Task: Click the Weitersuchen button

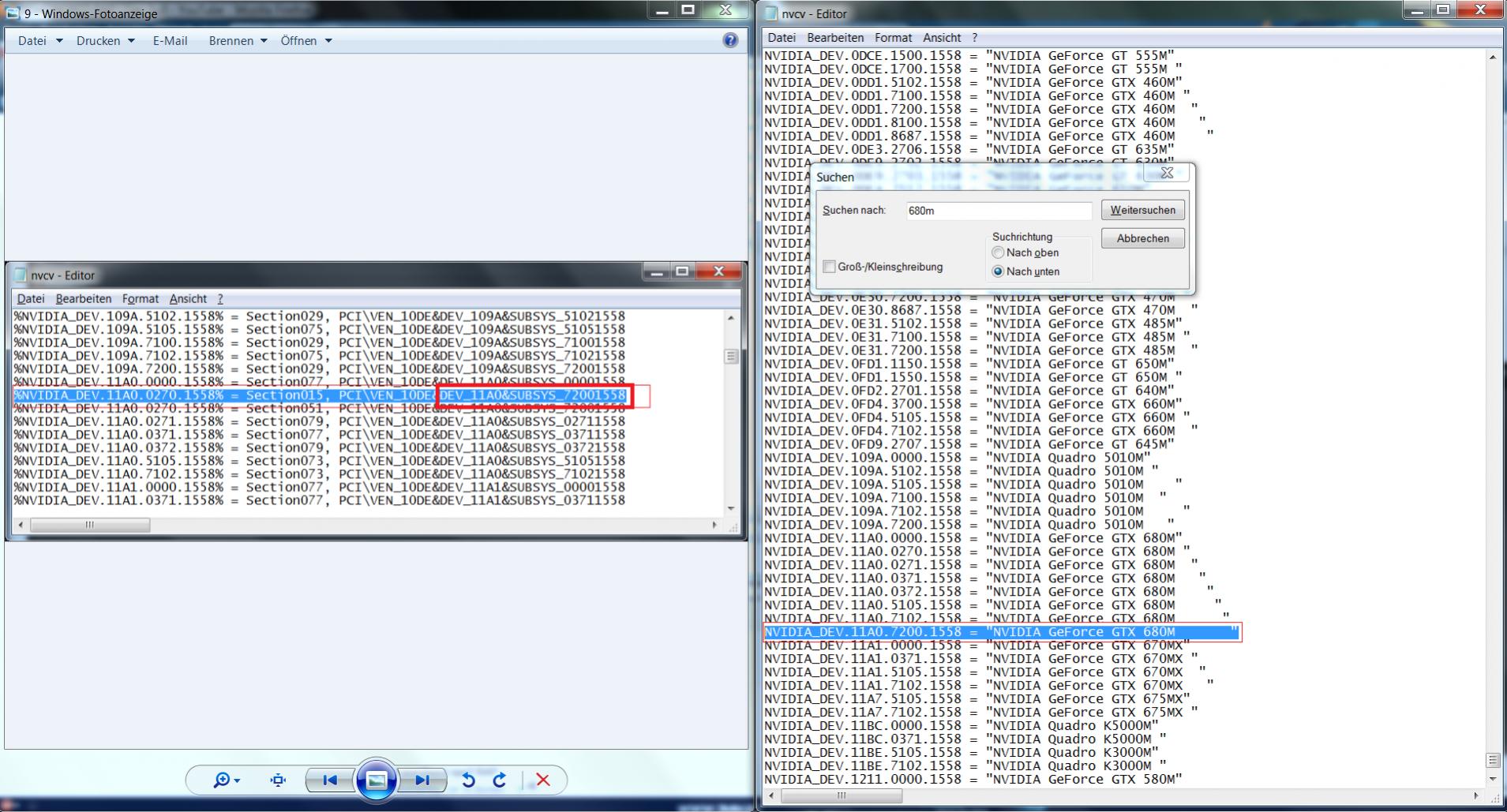Action: 1142,210
